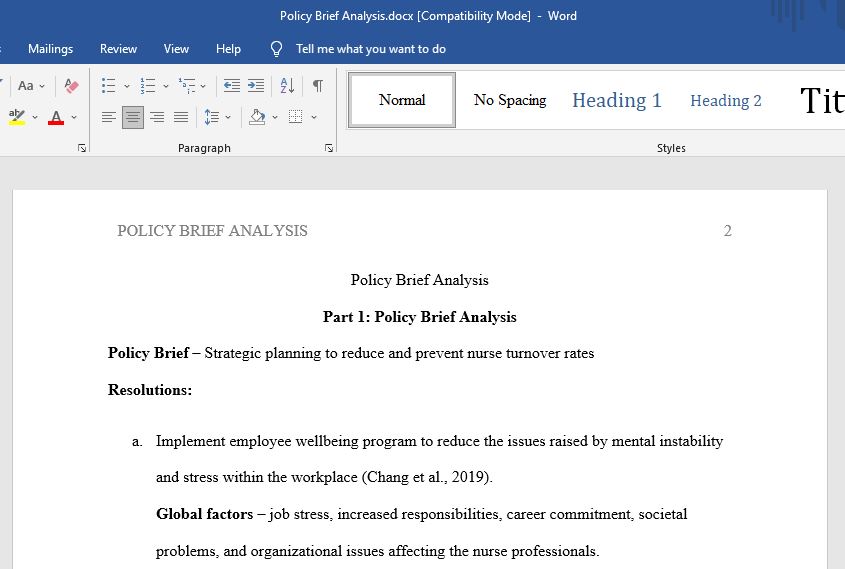Apply bullet list formatting

point(109,86)
